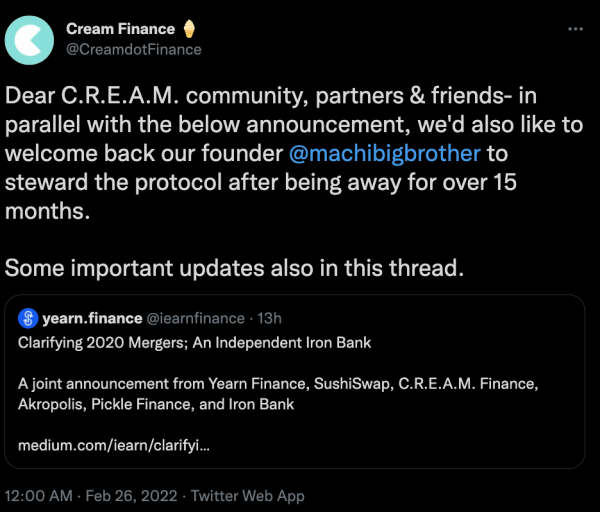Click the main tweet text beginning Dear C.R.E.A.M.
The image size is (600, 512).
click(x=294, y=153)
